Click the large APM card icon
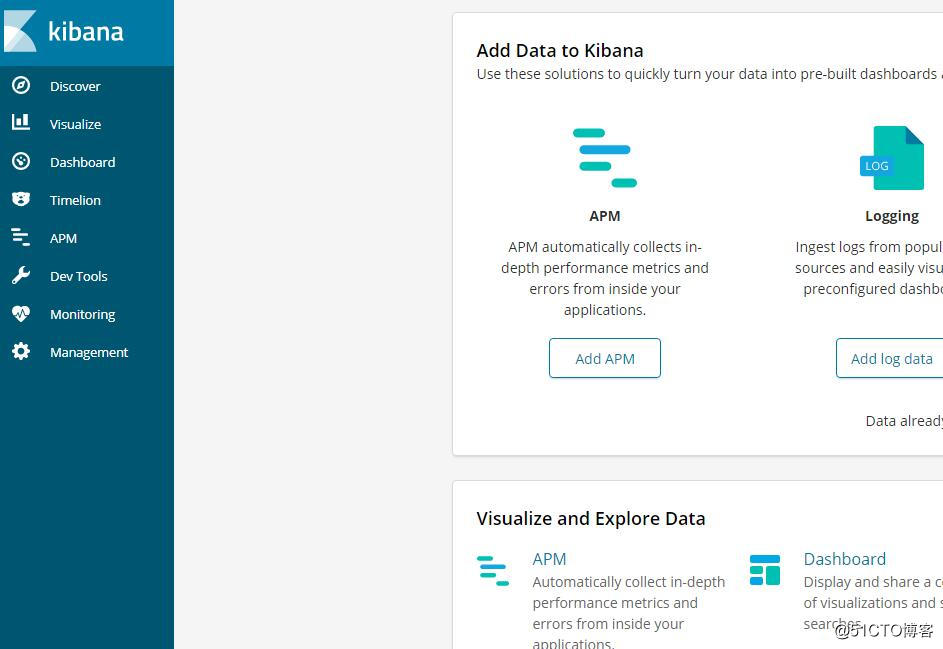This screenshot has height=649, width=943. [x=604, y=158]
